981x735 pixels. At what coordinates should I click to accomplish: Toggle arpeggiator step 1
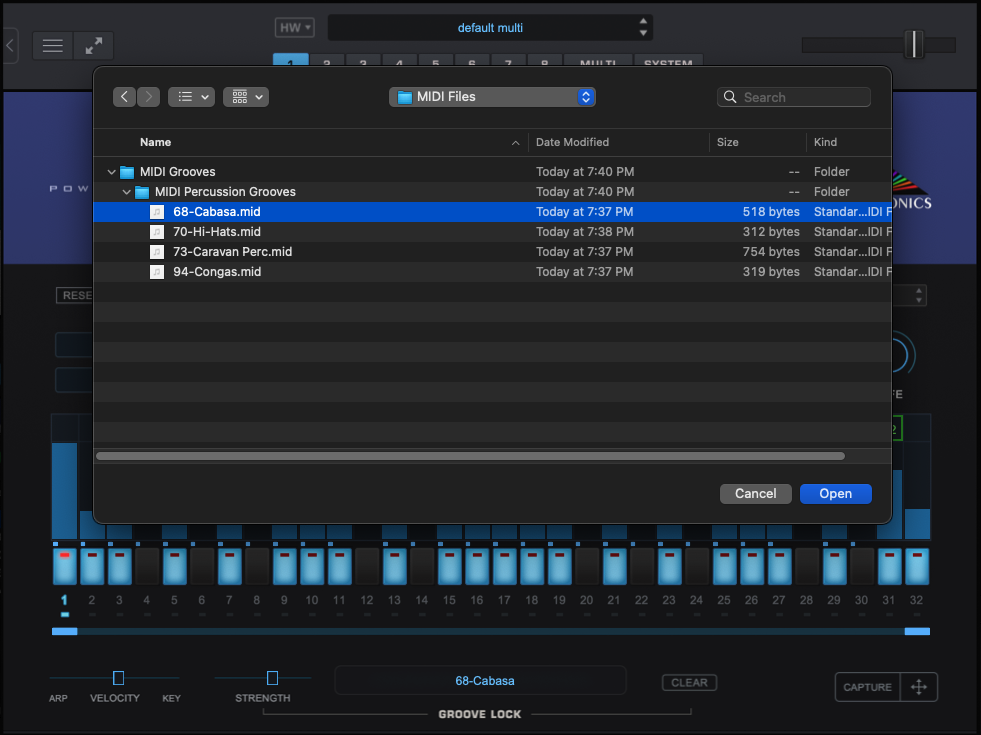64,566
